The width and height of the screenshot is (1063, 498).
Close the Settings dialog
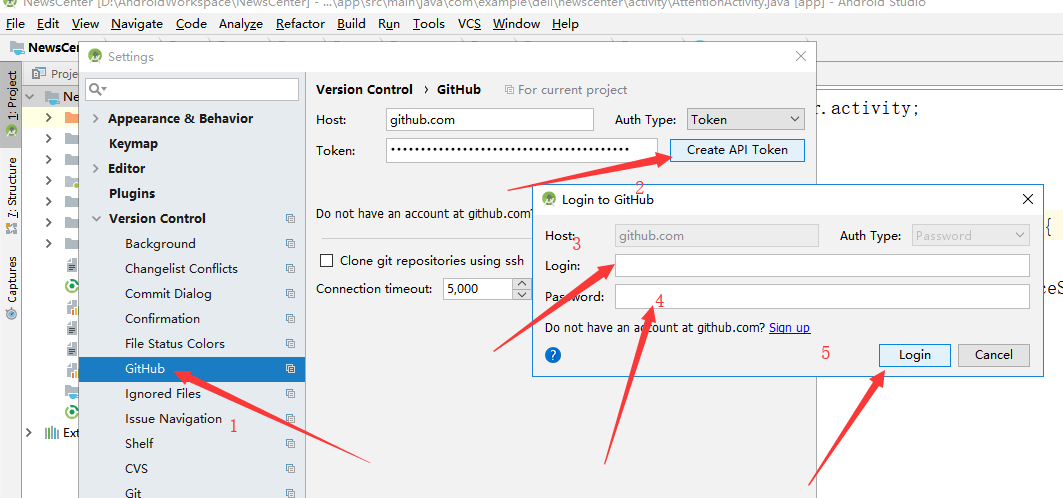point(801,56)
